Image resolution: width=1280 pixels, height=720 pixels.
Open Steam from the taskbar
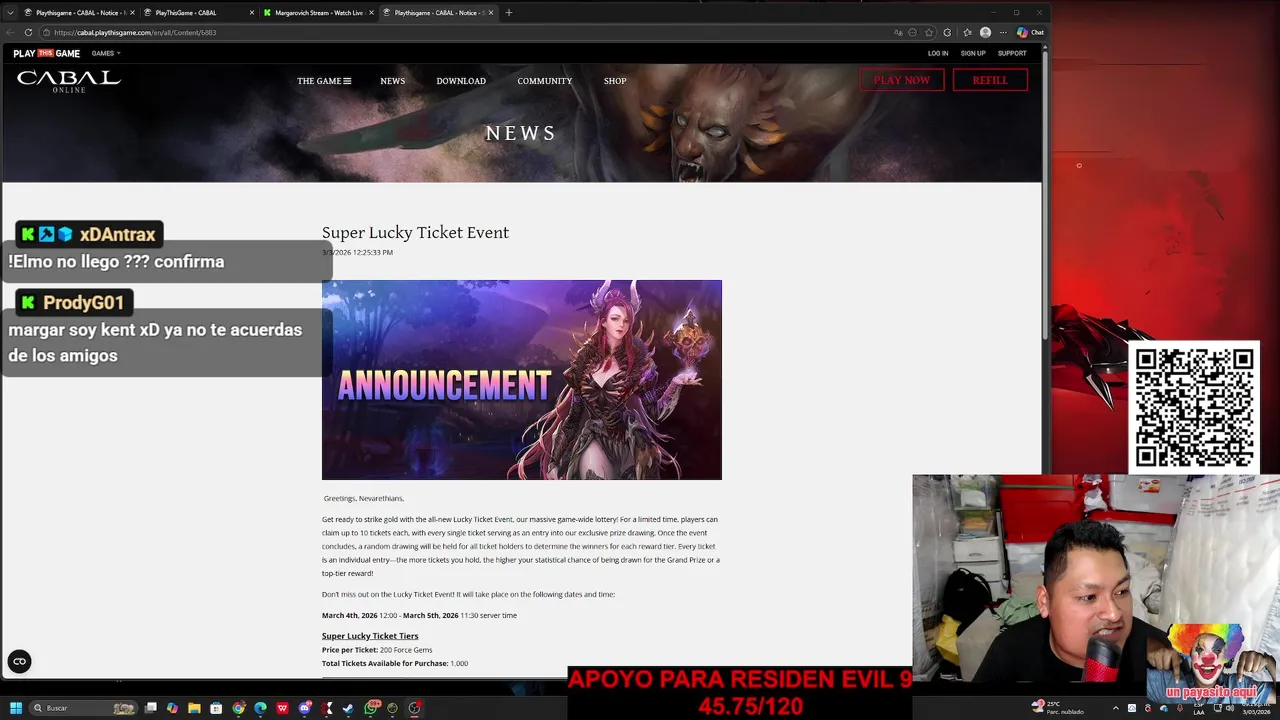pyautogui.click(x=348, y=708)
